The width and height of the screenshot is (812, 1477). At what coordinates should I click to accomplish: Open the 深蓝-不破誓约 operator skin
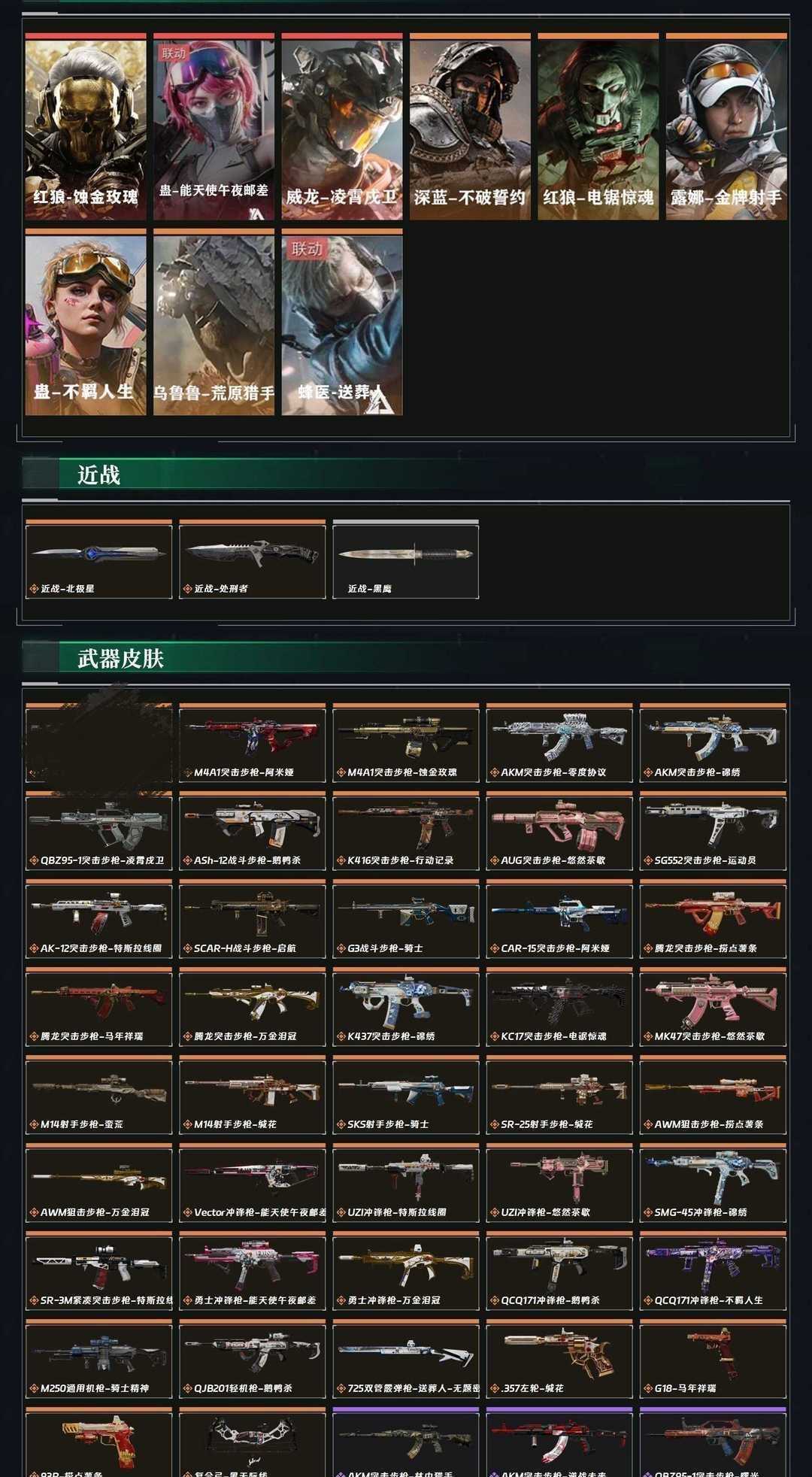(x=470, y=127)
